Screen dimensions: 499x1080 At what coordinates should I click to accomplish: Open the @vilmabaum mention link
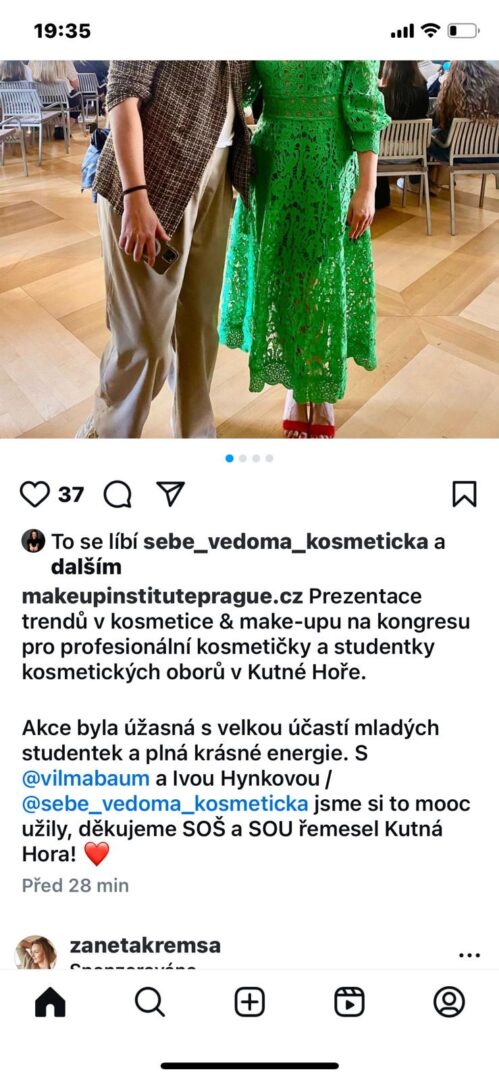[x=85, y=779]
